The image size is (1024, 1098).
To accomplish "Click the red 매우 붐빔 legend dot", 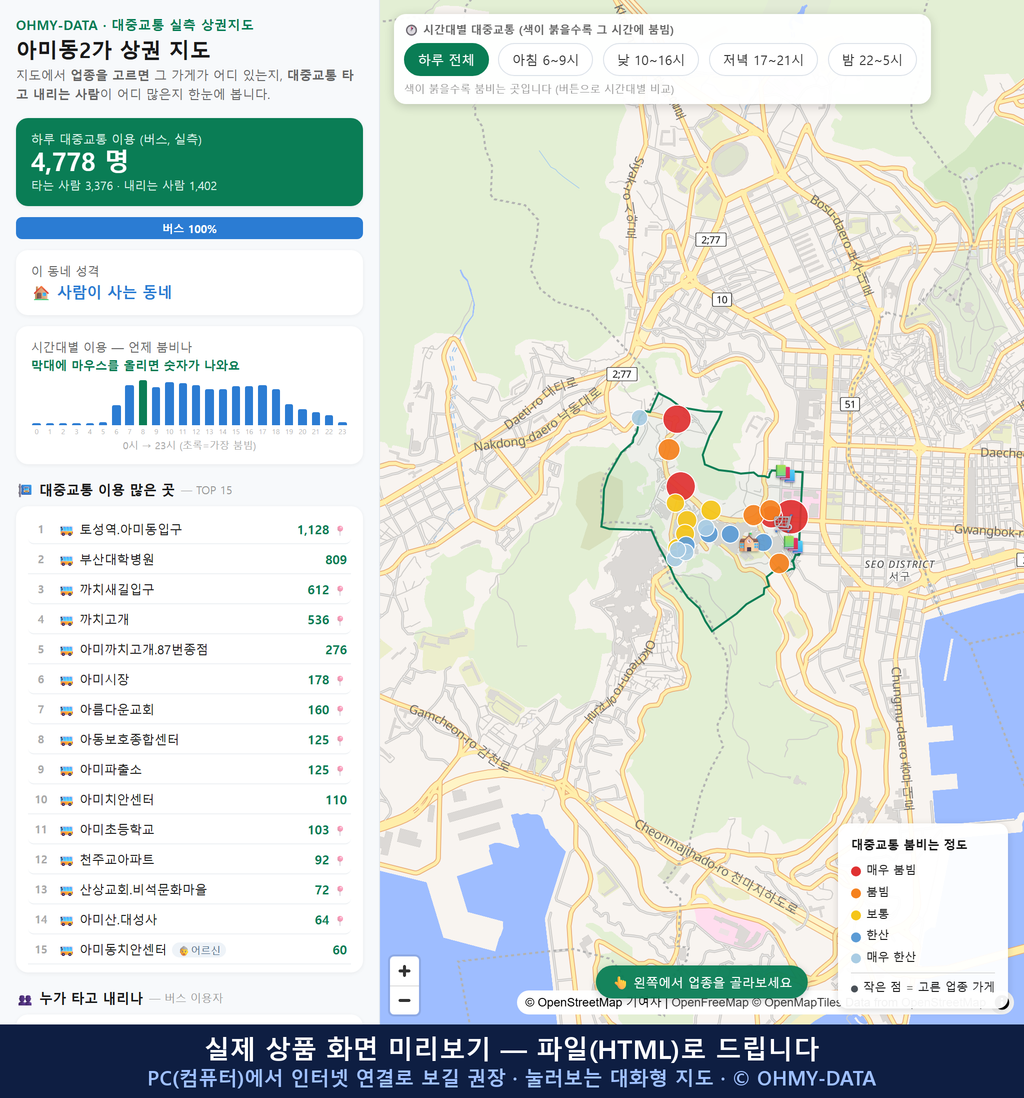I will point(856,871).
